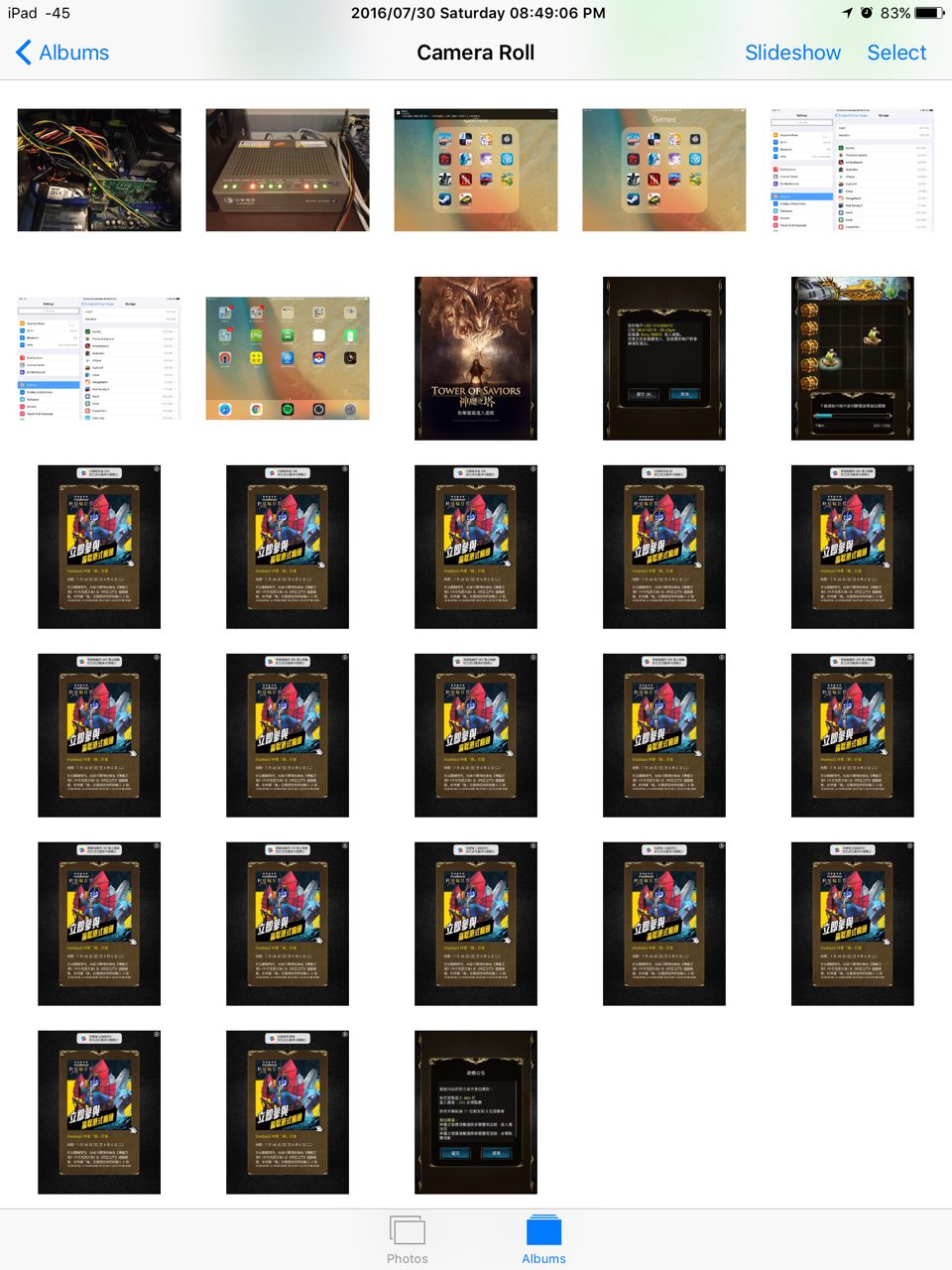This screenshot has height=1270, width=952.
Task: Tap the Camera Roll title
Action: pos(475,53)
